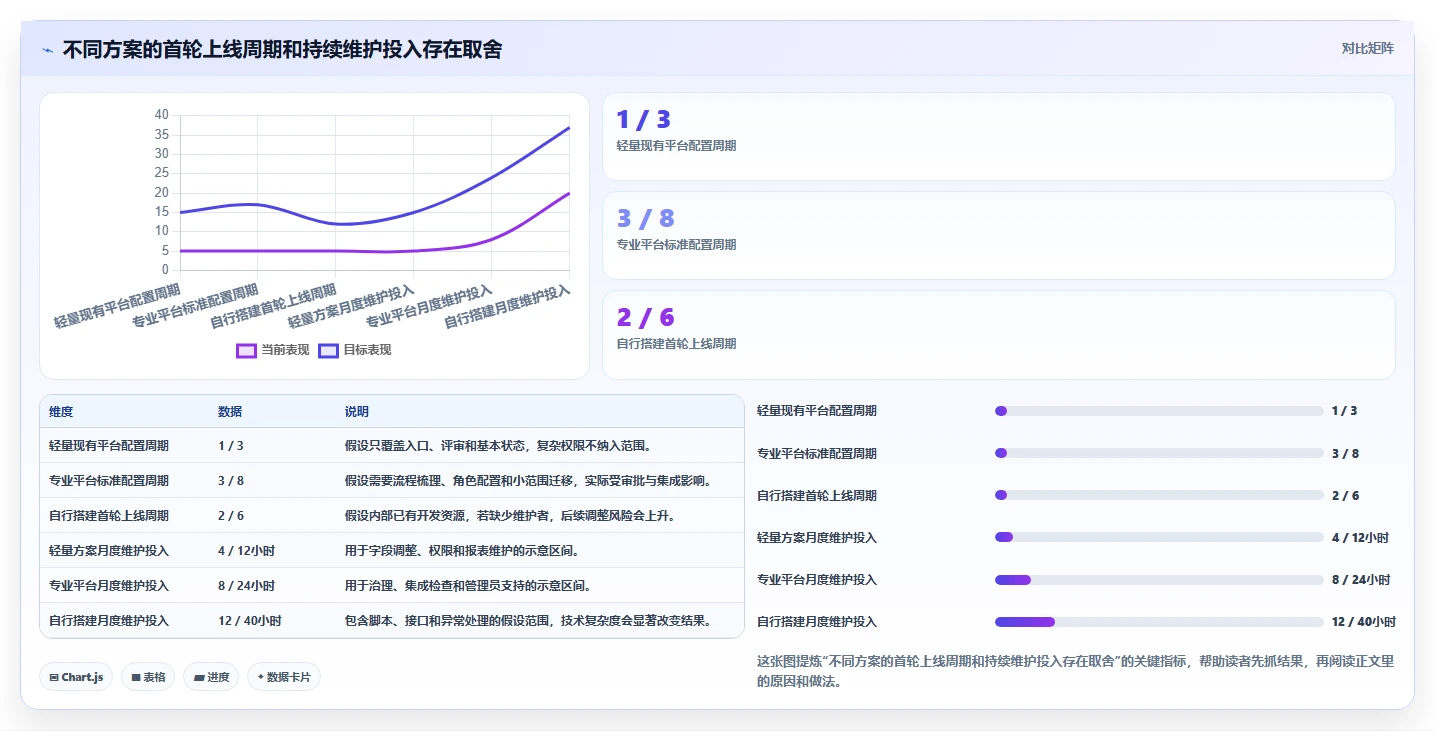This screenshot has width=1435, height=731.
Task: Open the 2 / 6 自行搭建首轮上线周期 card
Action: click(998, 335)
